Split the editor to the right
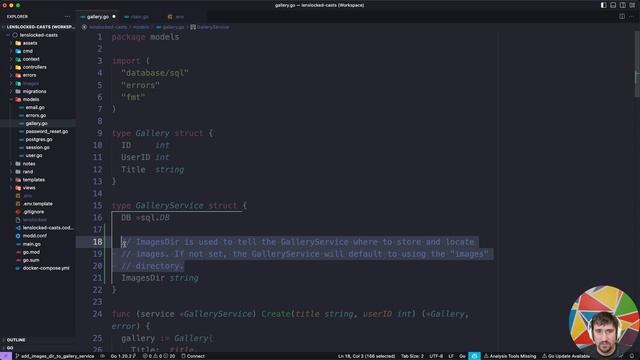The height and width of the screenshot is (360, 640). point(622,17)
